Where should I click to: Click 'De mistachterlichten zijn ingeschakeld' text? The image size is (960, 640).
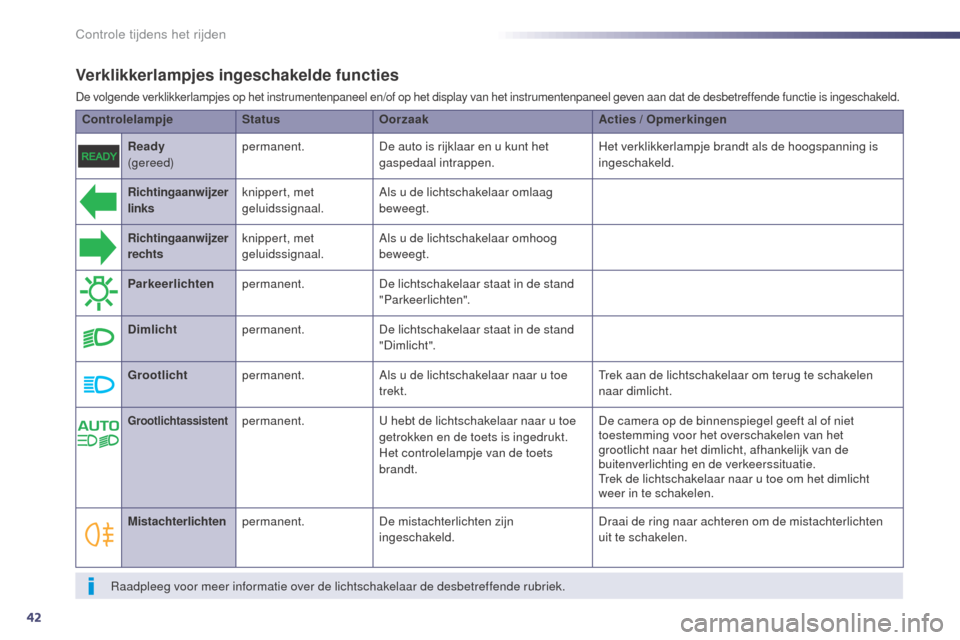446,529
